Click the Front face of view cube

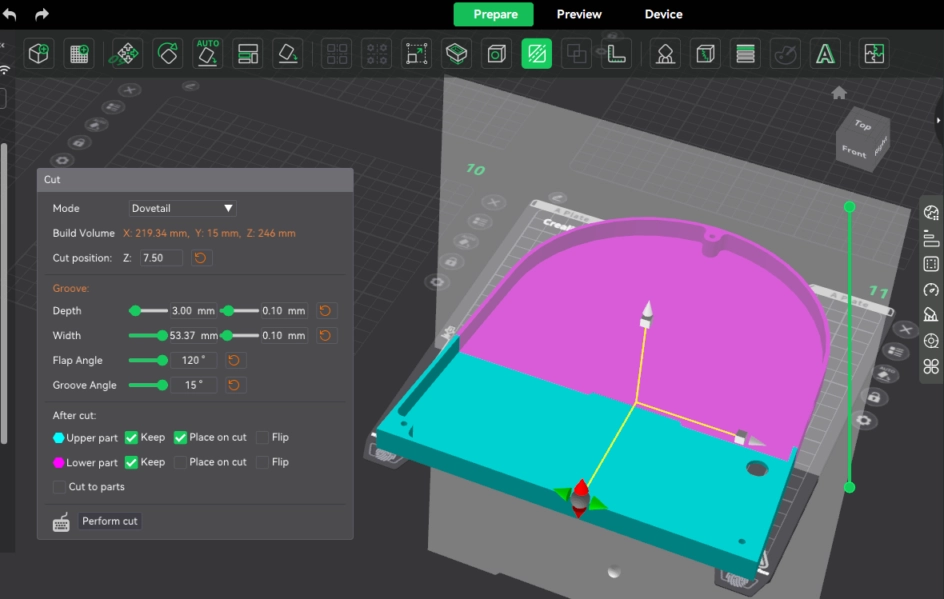(854, 151)
